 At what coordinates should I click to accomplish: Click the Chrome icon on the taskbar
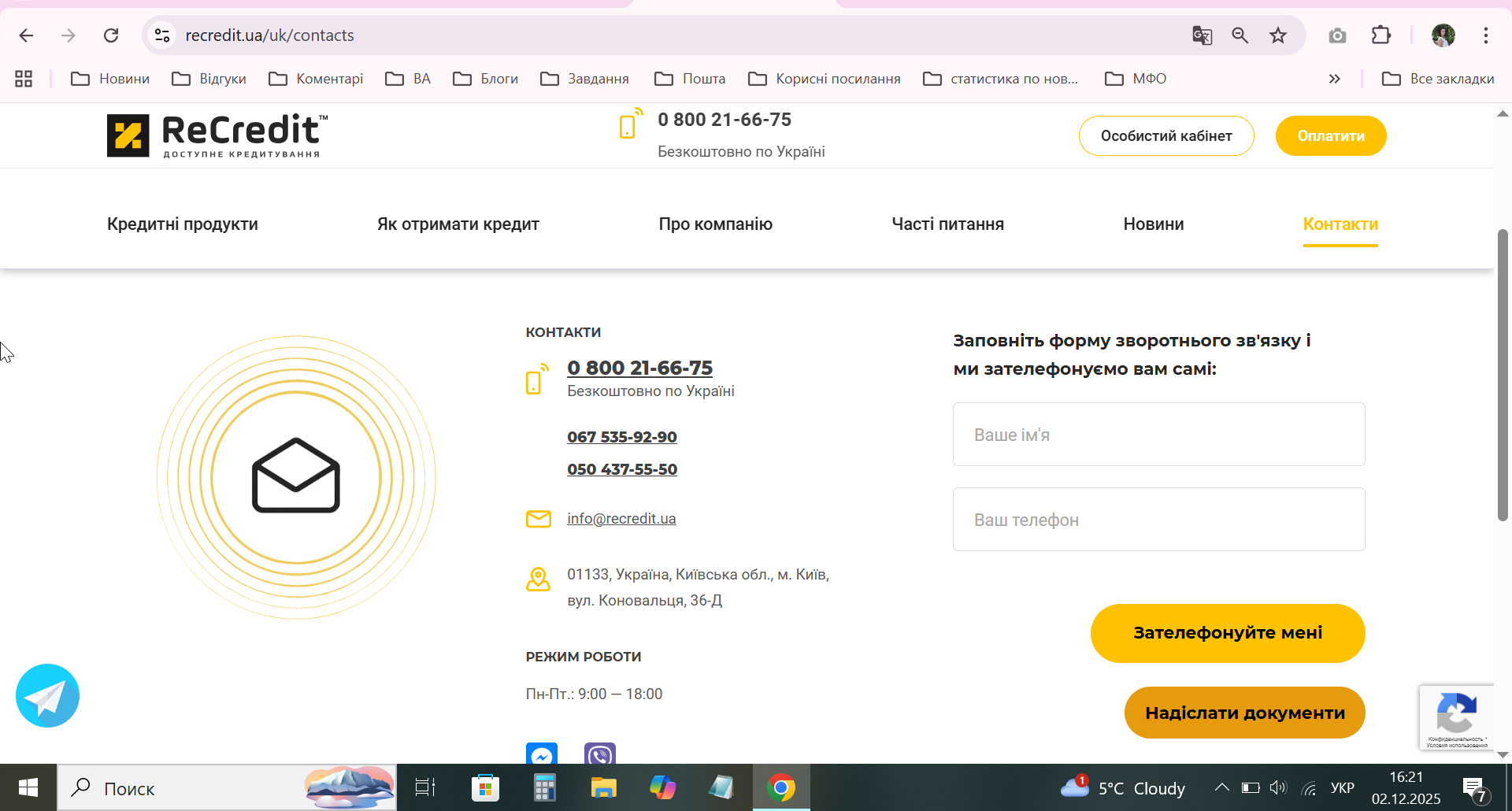(x=781, y=787)
